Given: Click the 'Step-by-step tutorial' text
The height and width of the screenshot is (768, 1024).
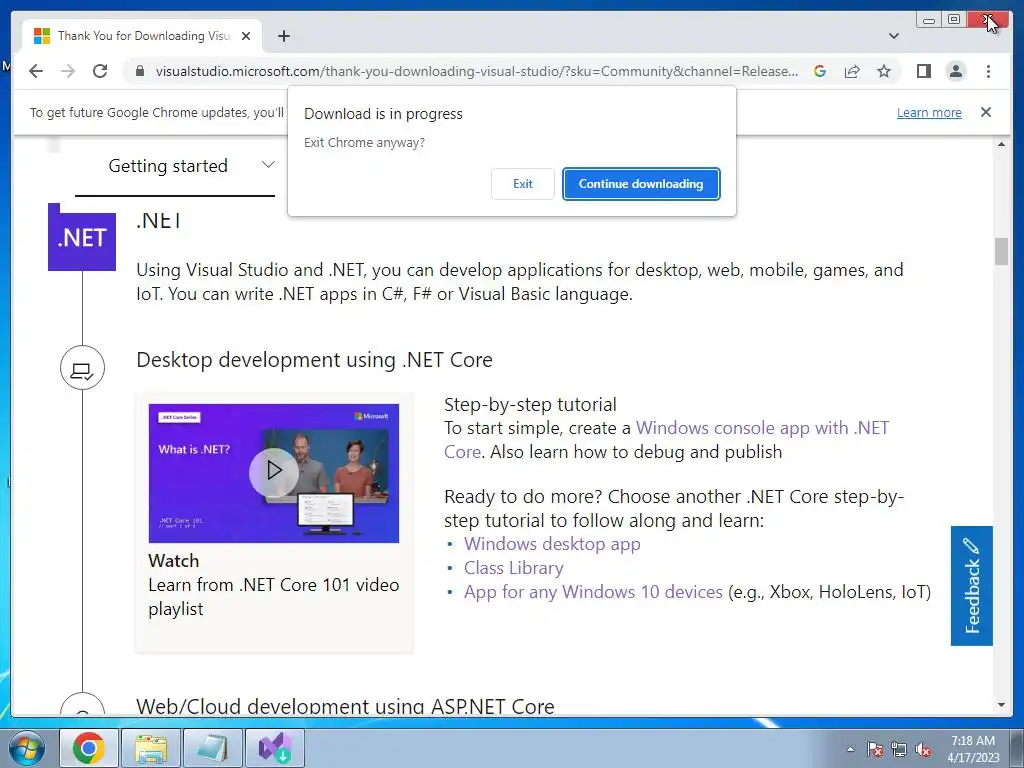Looking at the screenshot, I should point(530,404).
